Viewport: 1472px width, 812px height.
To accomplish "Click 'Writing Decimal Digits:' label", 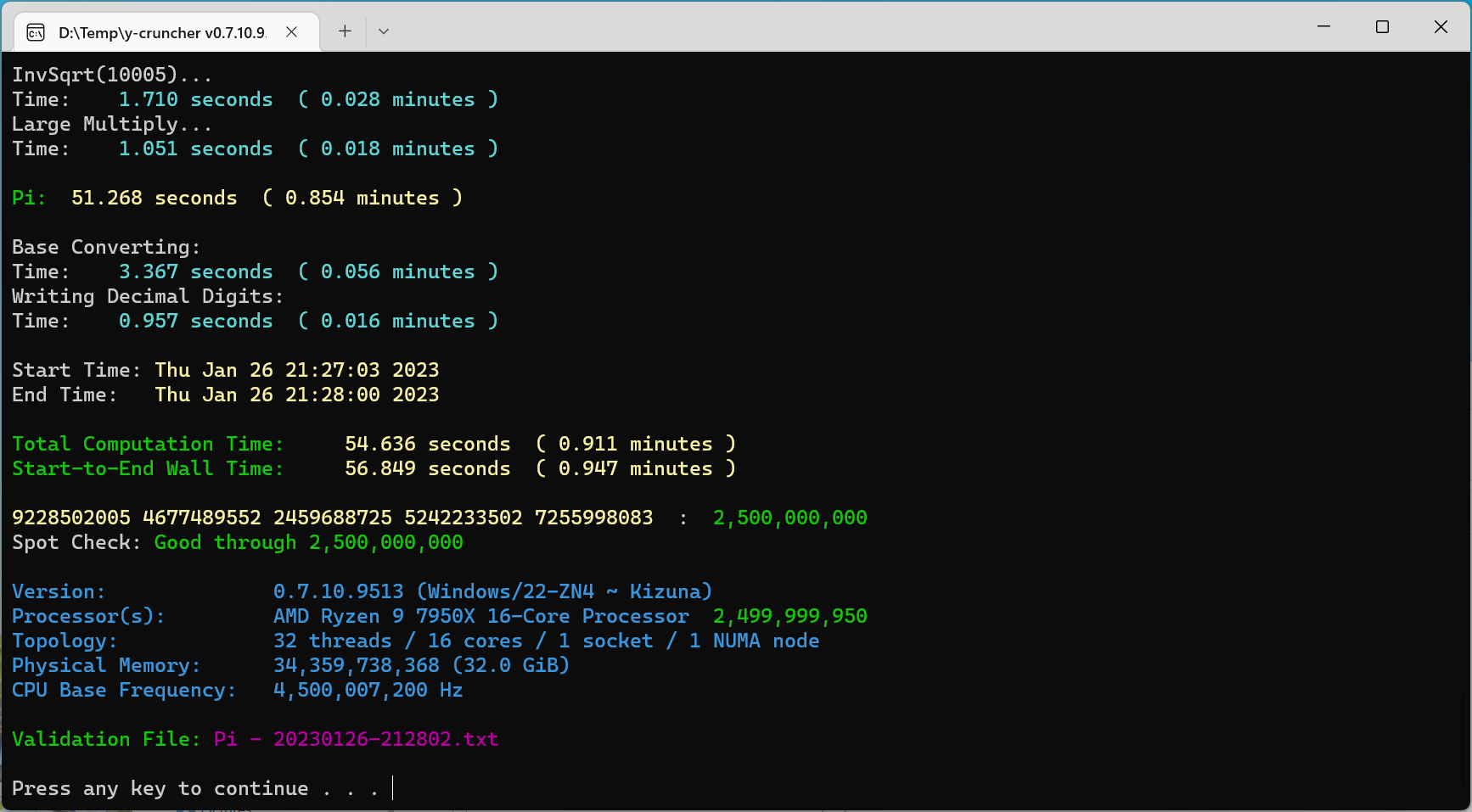I will (x=148, y=296).
